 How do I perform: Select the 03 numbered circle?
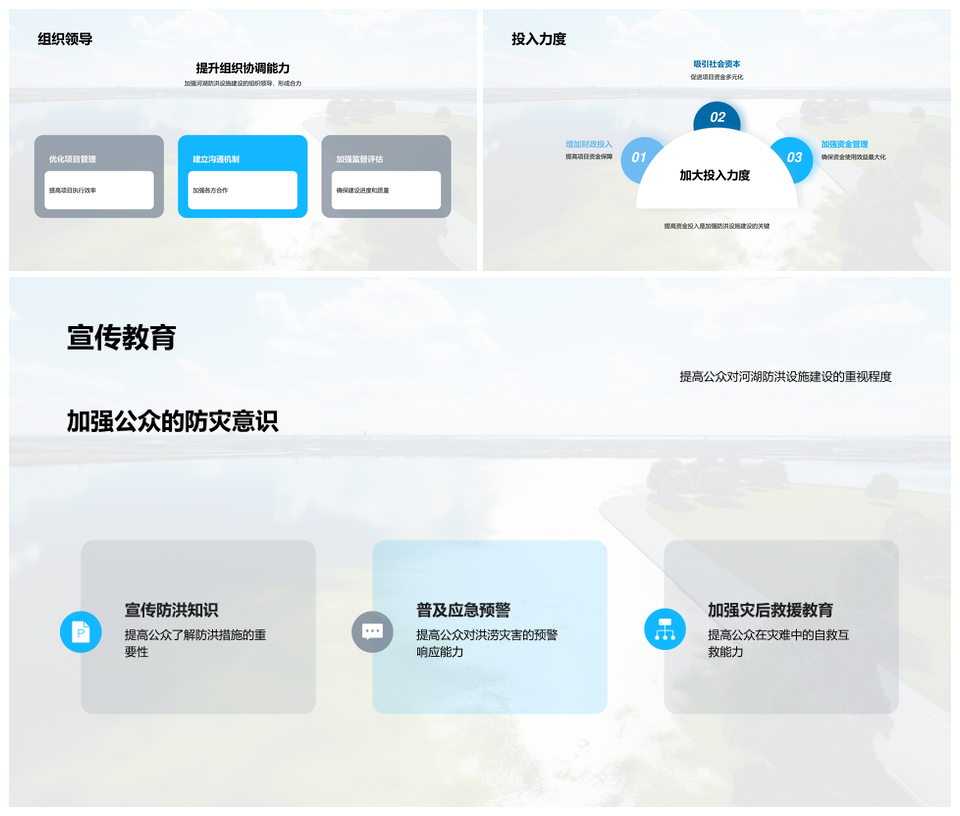point(794,158)
